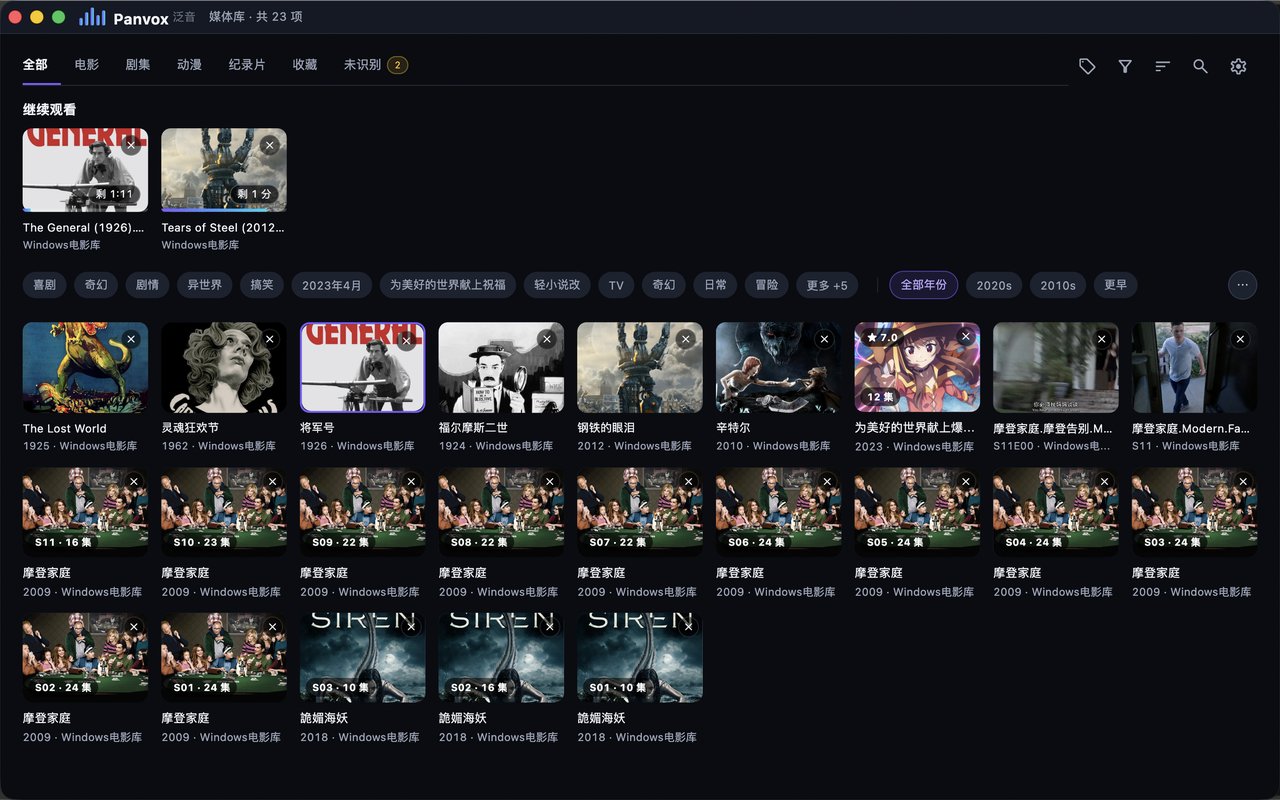1280x800 pixels.
Task: Switch to the 收藏 tab
Action: tap(305, 65)
